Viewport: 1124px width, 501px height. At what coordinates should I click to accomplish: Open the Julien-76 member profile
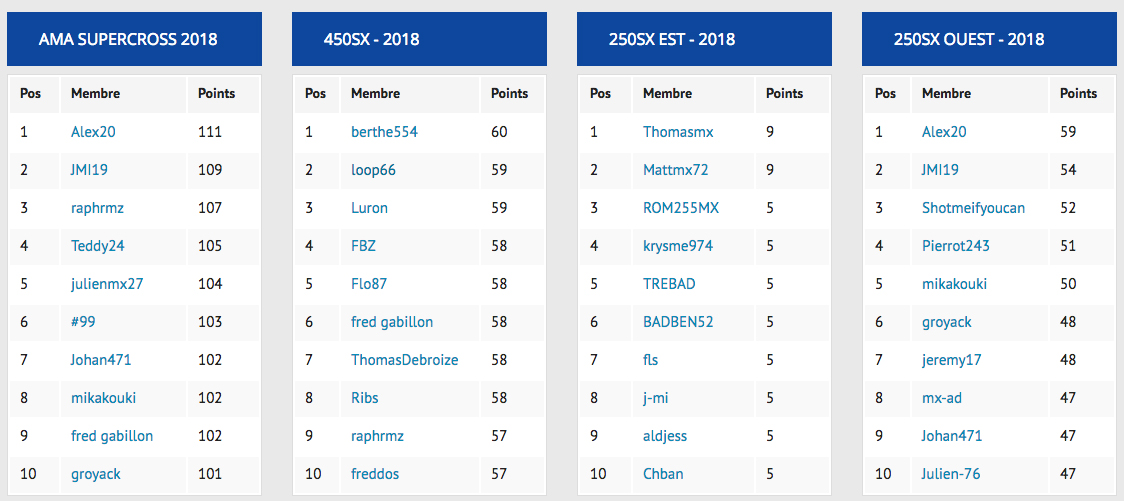(x=951, y=474)
